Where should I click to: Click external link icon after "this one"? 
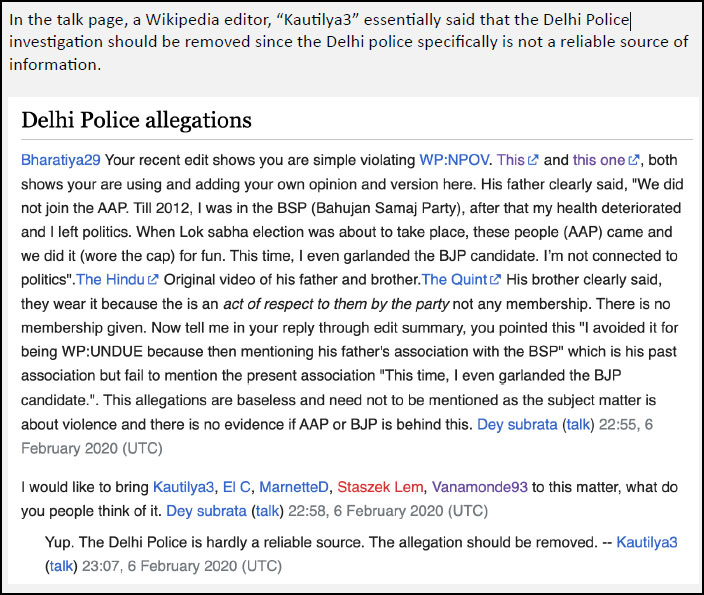pyautogui.click(x=633, y=160)
